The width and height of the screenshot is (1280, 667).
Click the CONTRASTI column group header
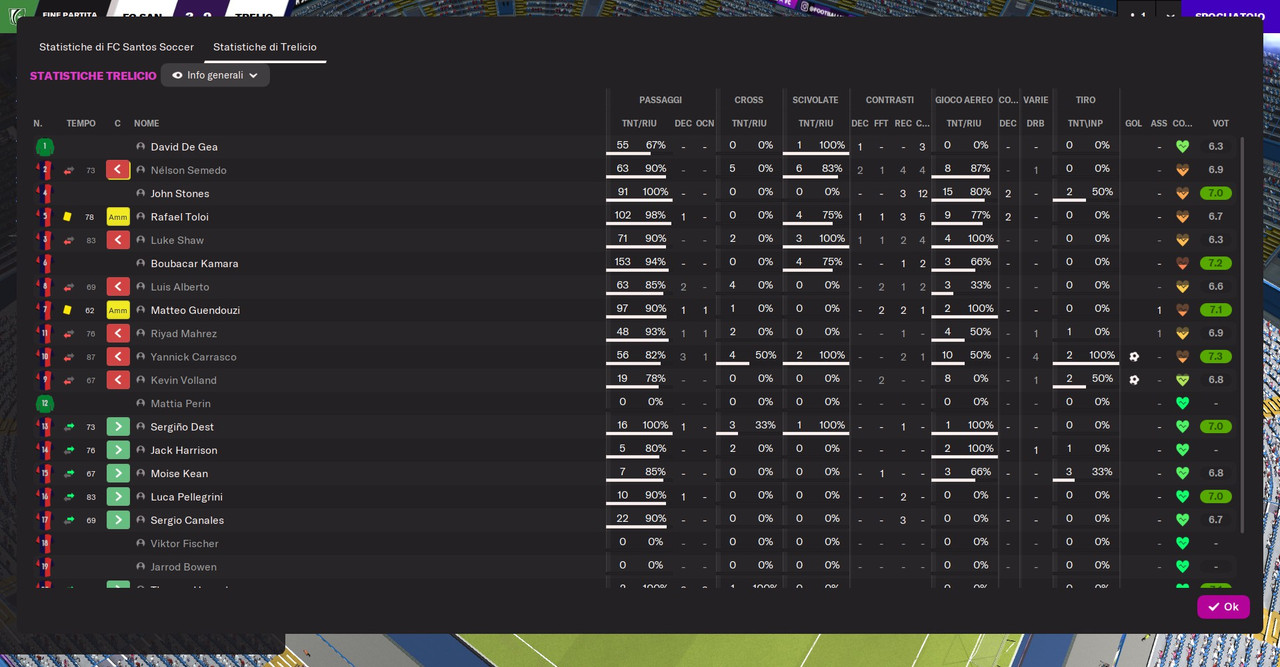(x=890, y=100)
